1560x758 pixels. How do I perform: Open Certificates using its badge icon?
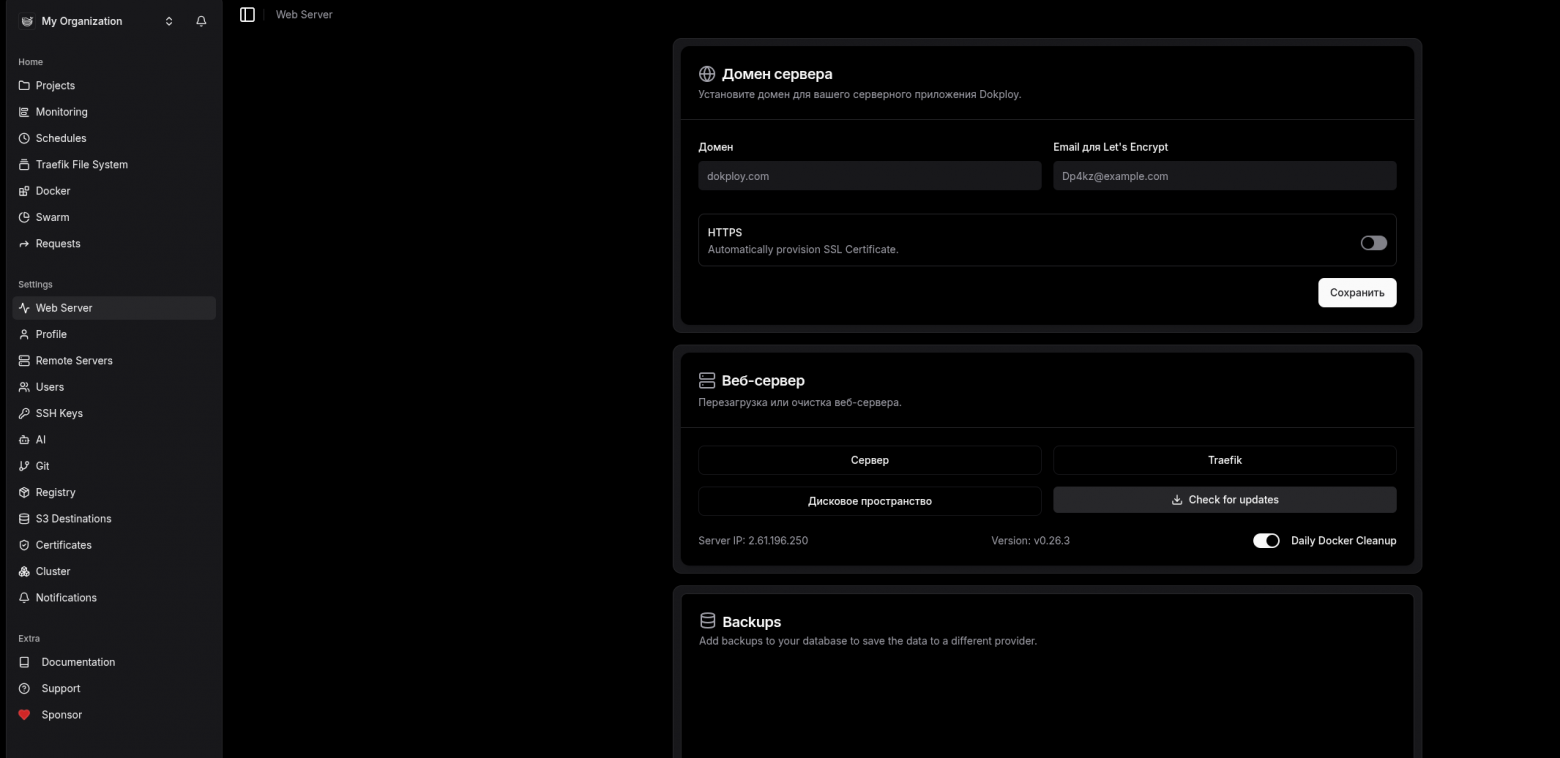(23, 545)
